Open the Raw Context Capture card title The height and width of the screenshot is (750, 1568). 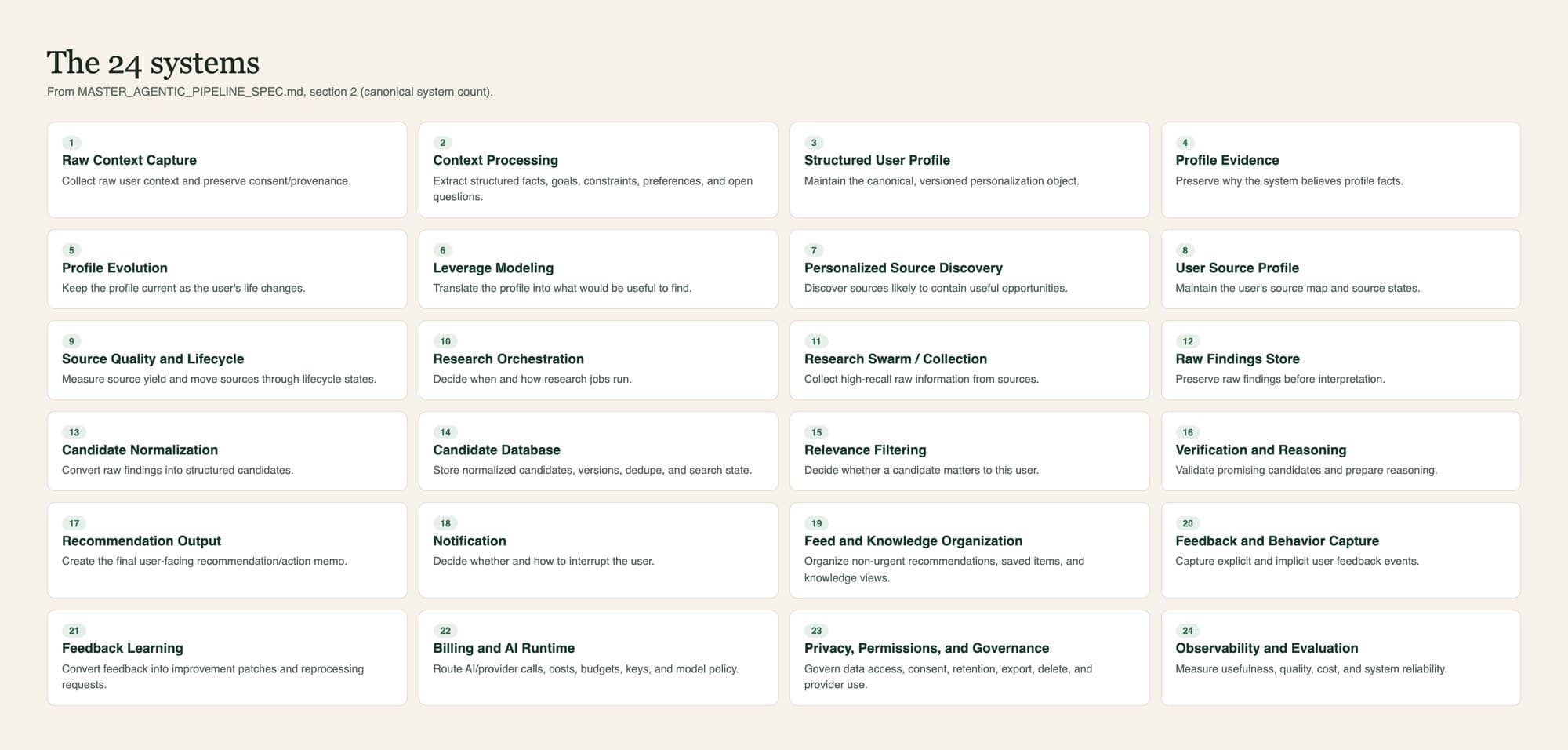(129, 160)
